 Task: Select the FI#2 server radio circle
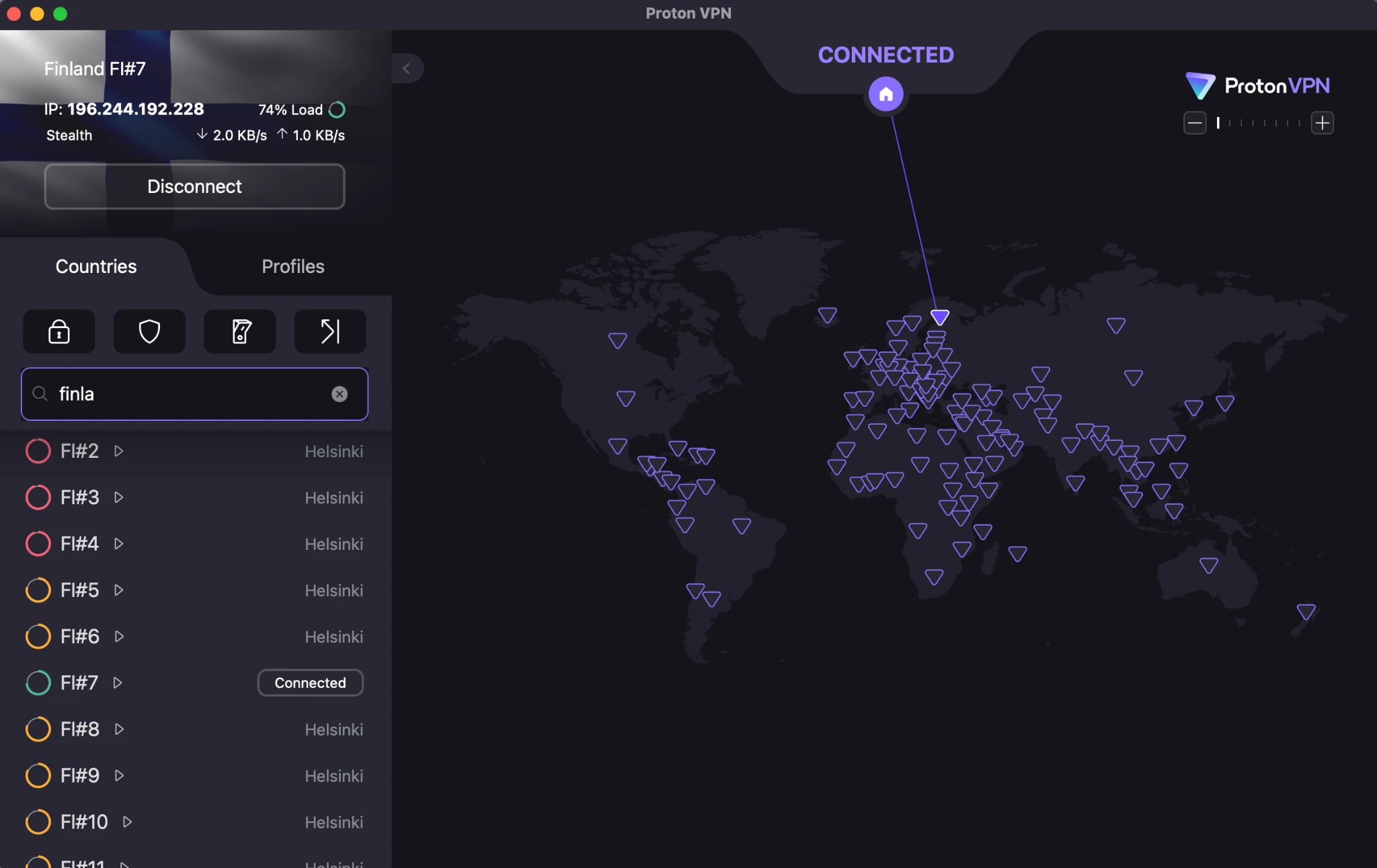pos(38,450)
